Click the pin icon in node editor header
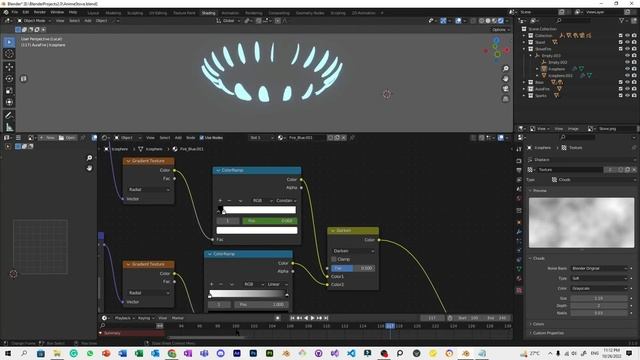This screenshot has height=360, width=640. point(352,138)
